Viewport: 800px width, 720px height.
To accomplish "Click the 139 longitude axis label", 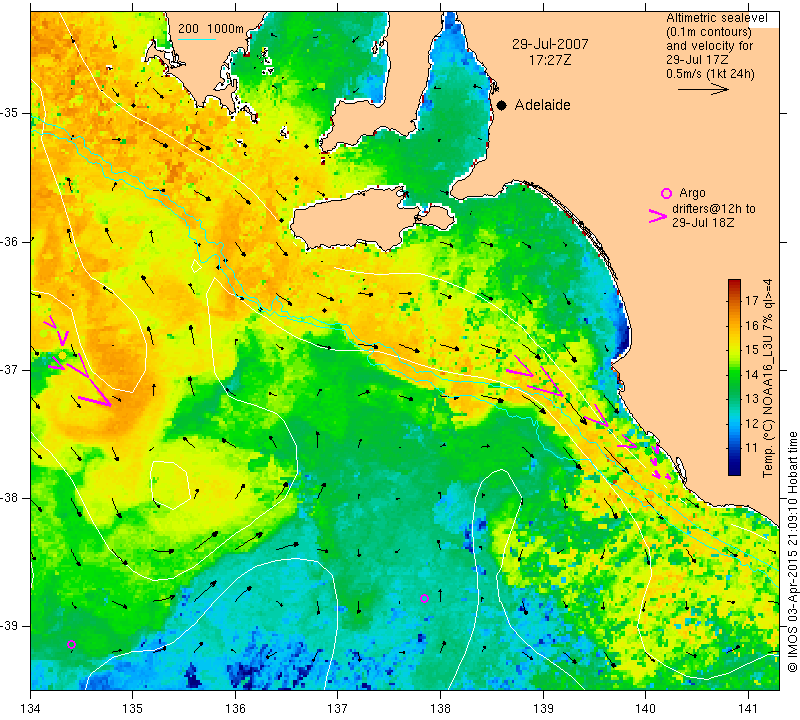I will pos(543,709).
